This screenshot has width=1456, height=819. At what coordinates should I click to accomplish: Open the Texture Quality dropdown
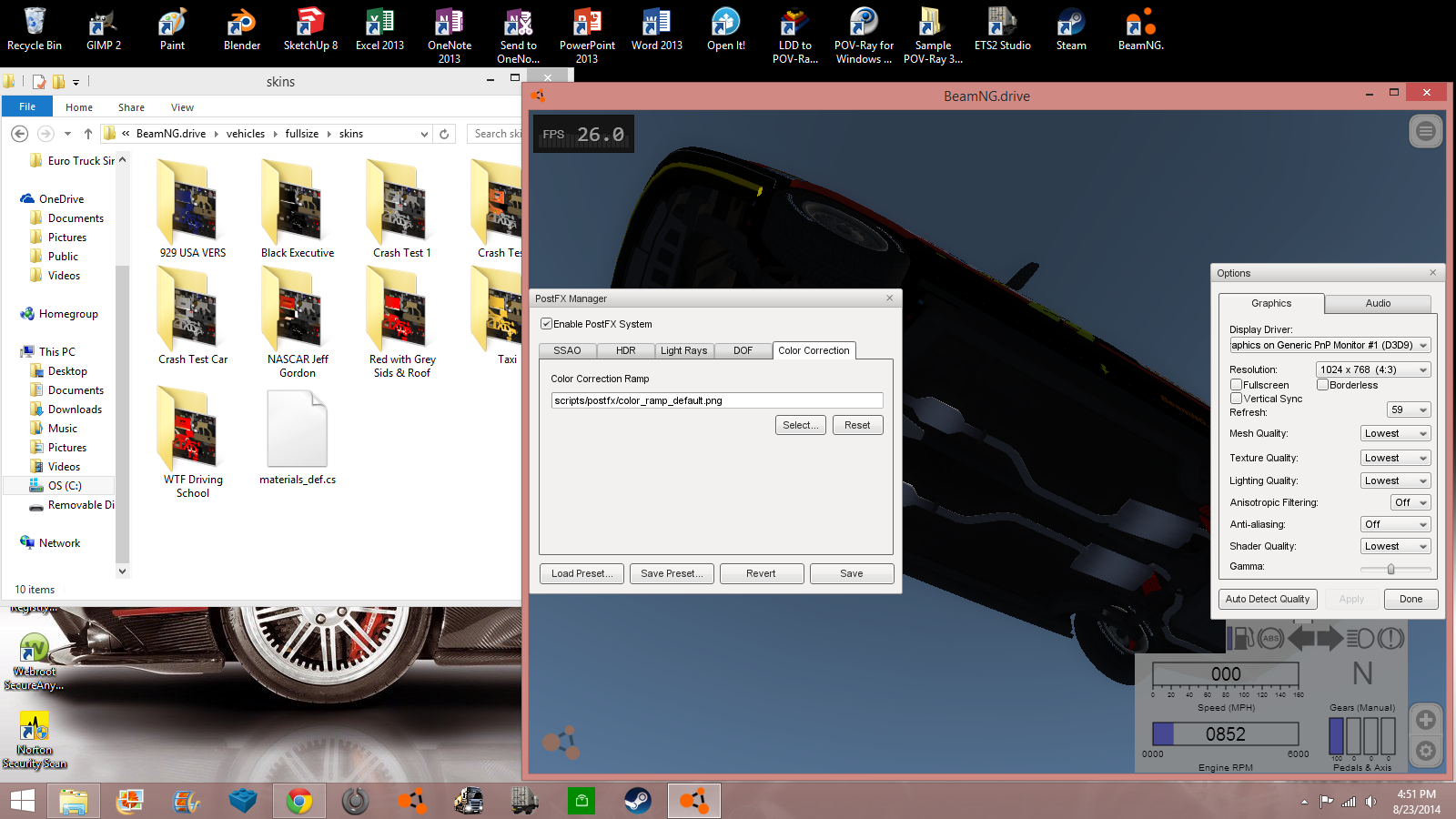(1395, 459)
